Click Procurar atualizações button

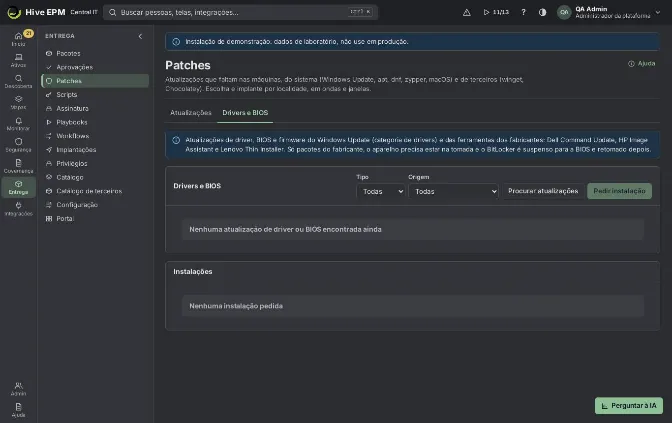543,191
